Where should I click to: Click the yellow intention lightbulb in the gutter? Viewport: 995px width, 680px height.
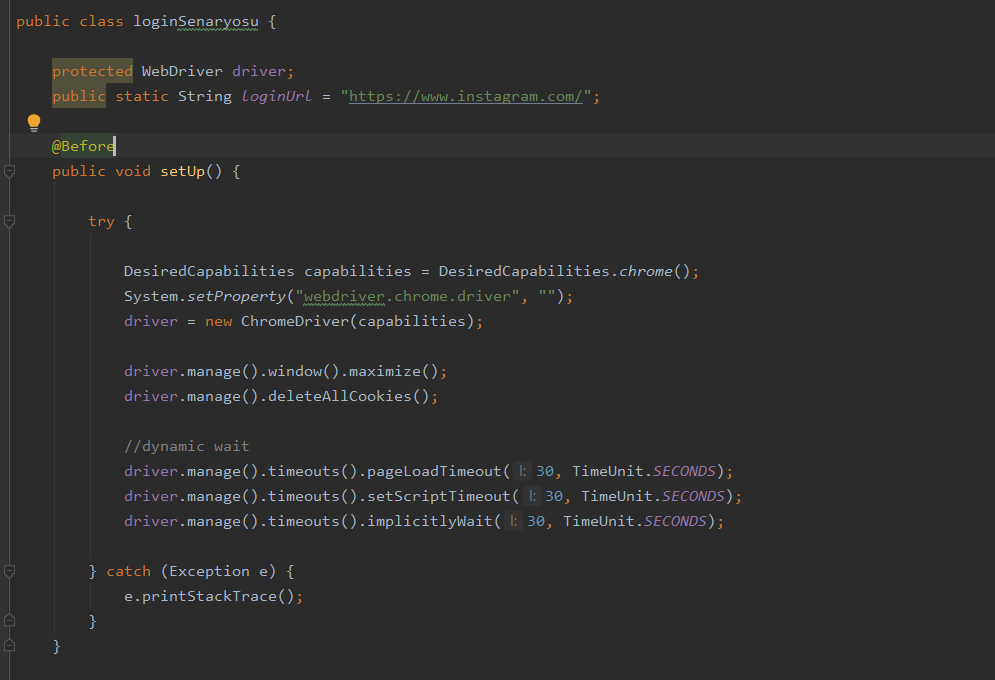point(33,121)
